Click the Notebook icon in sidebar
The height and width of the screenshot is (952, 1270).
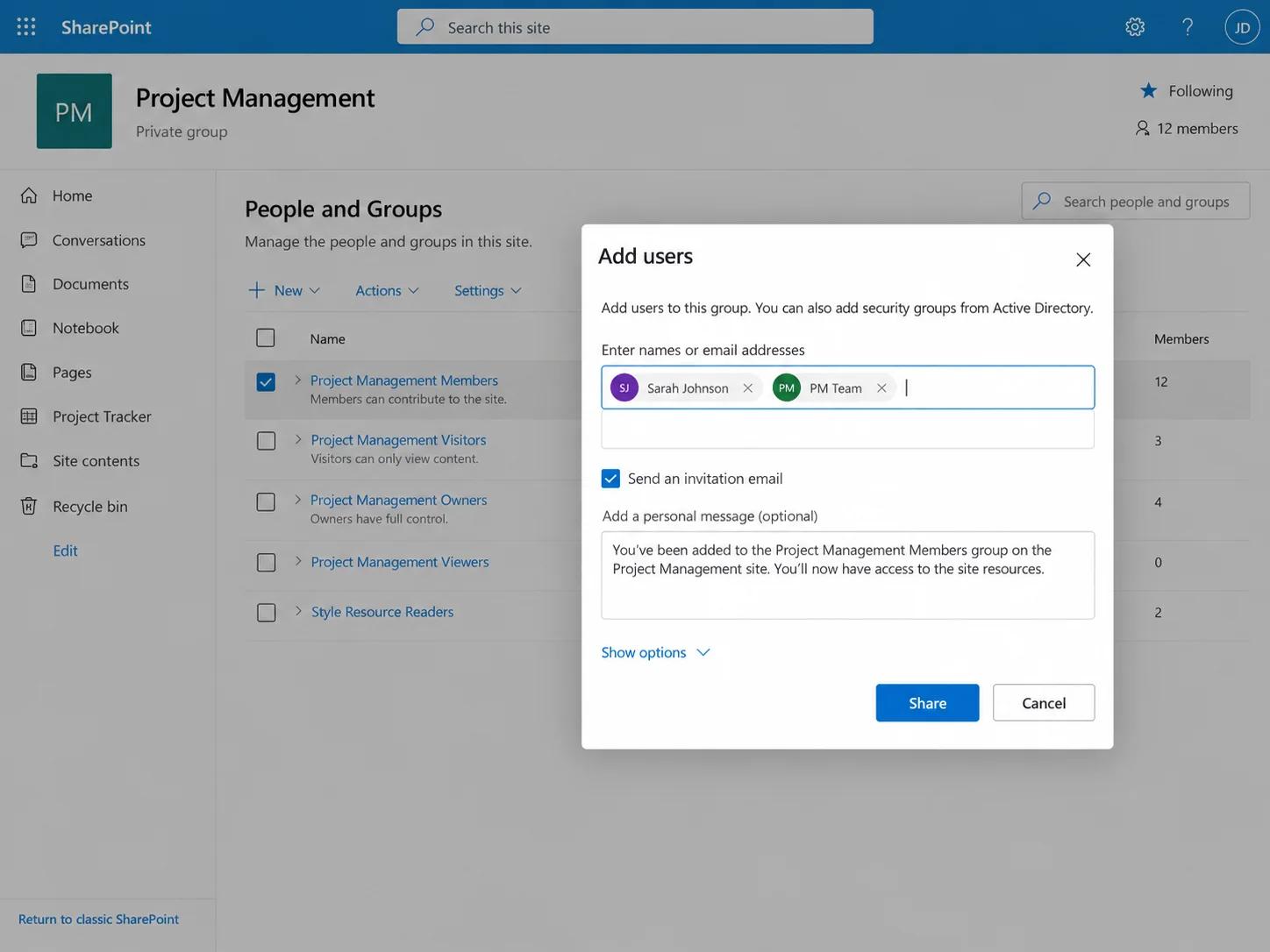pos(29,327)
